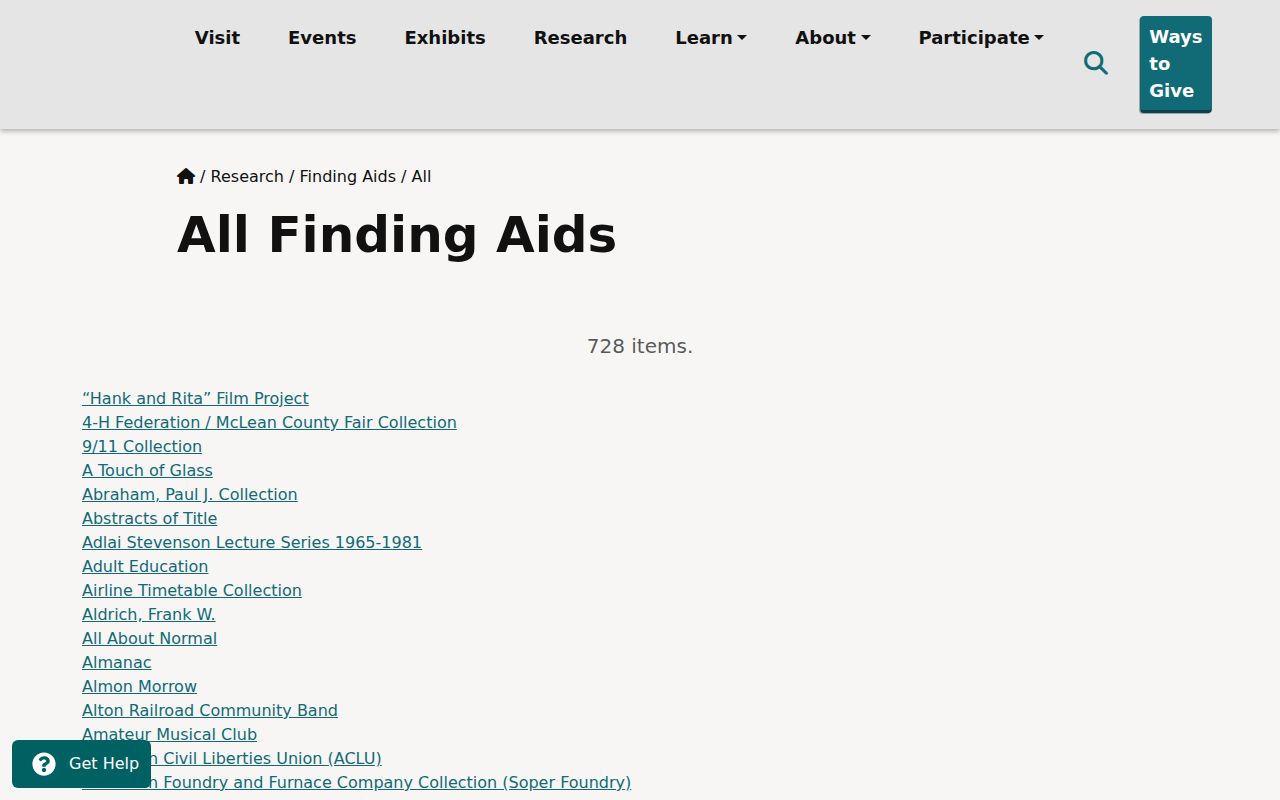
Task: Open Airline Timetable Collection link
Action: (192, 590)
